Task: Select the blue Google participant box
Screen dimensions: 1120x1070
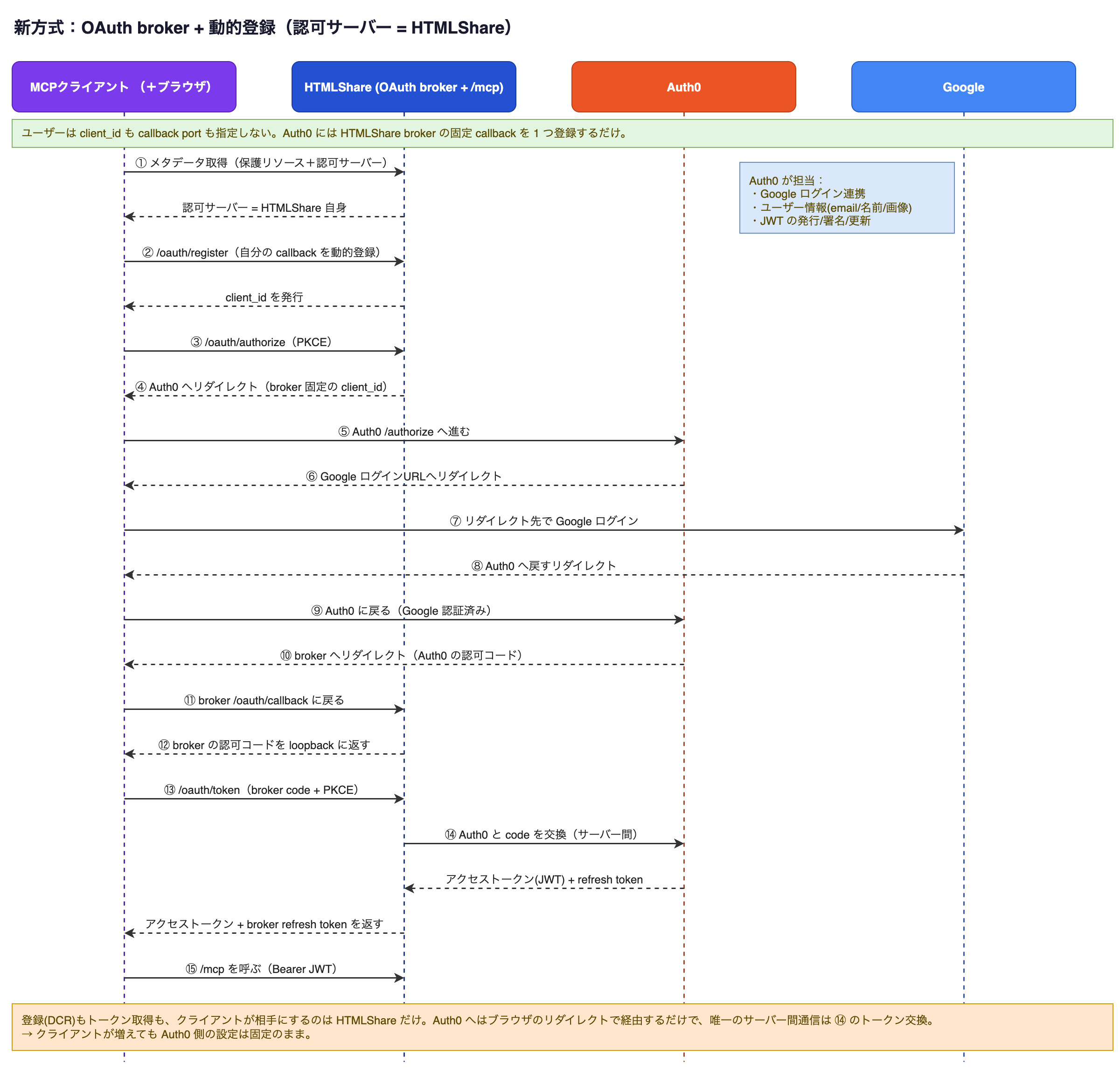Action: tap(964, 87)
